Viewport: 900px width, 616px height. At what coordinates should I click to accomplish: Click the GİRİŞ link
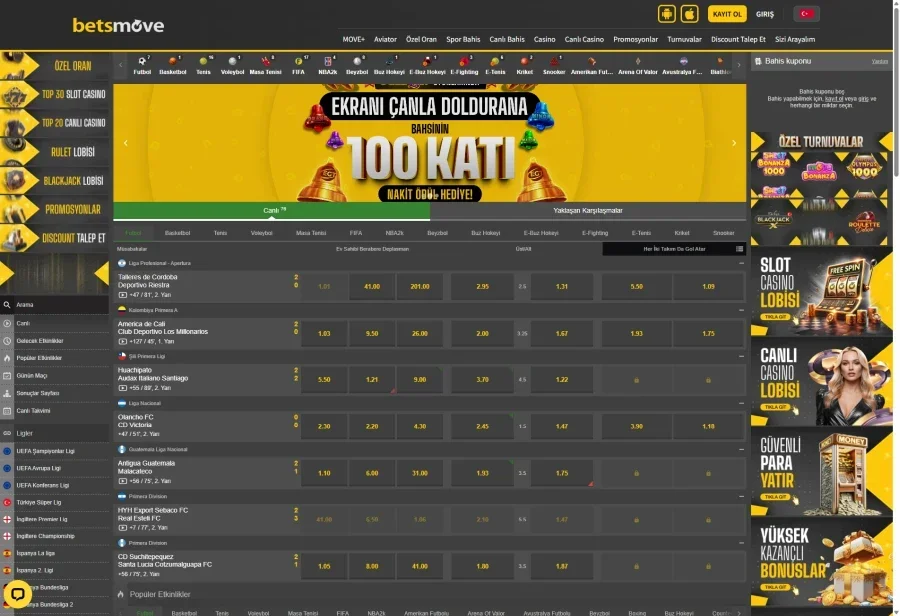tap(765, 14)
